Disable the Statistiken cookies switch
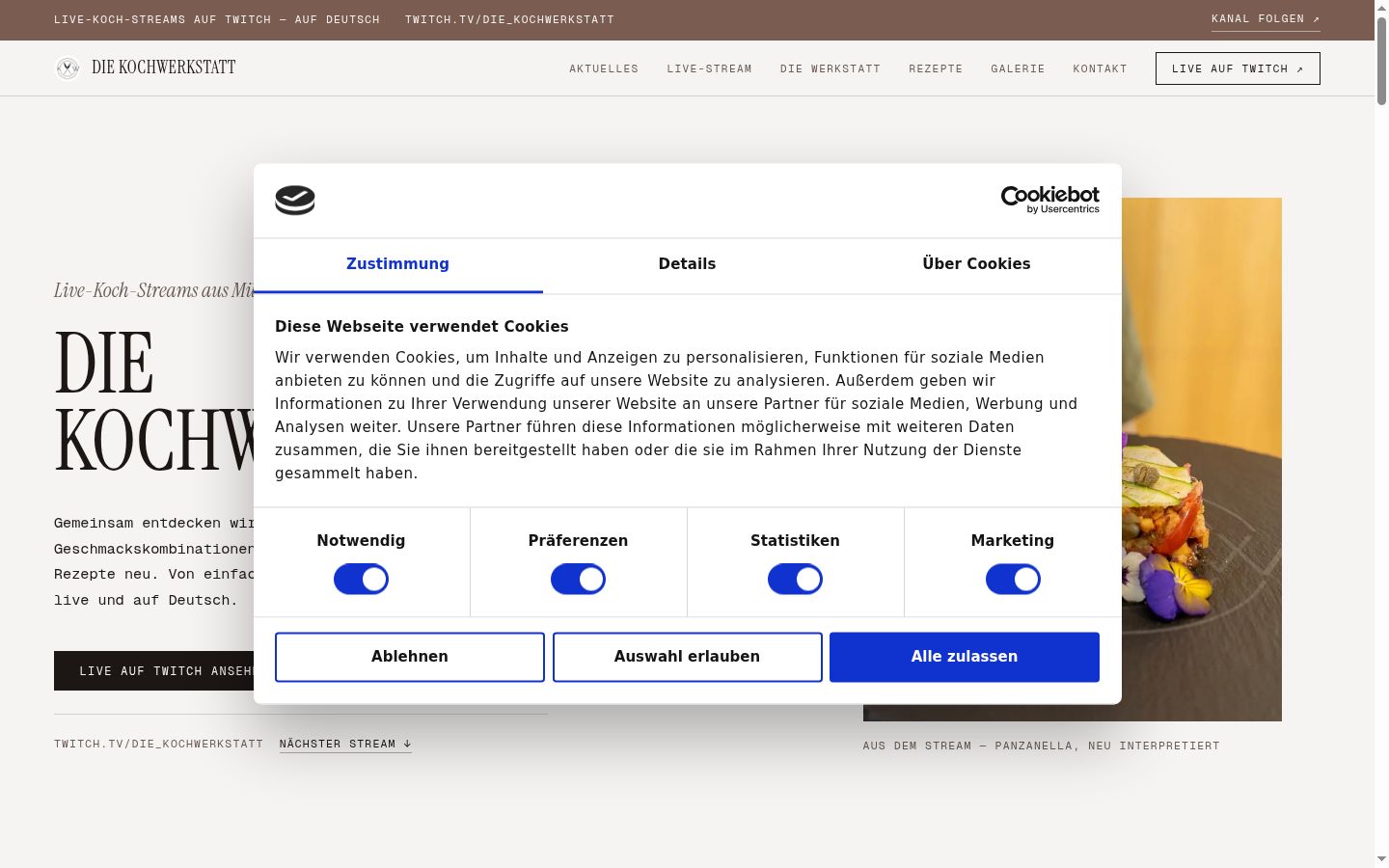This screenshot has width=1389, height=868. point(795,580)
